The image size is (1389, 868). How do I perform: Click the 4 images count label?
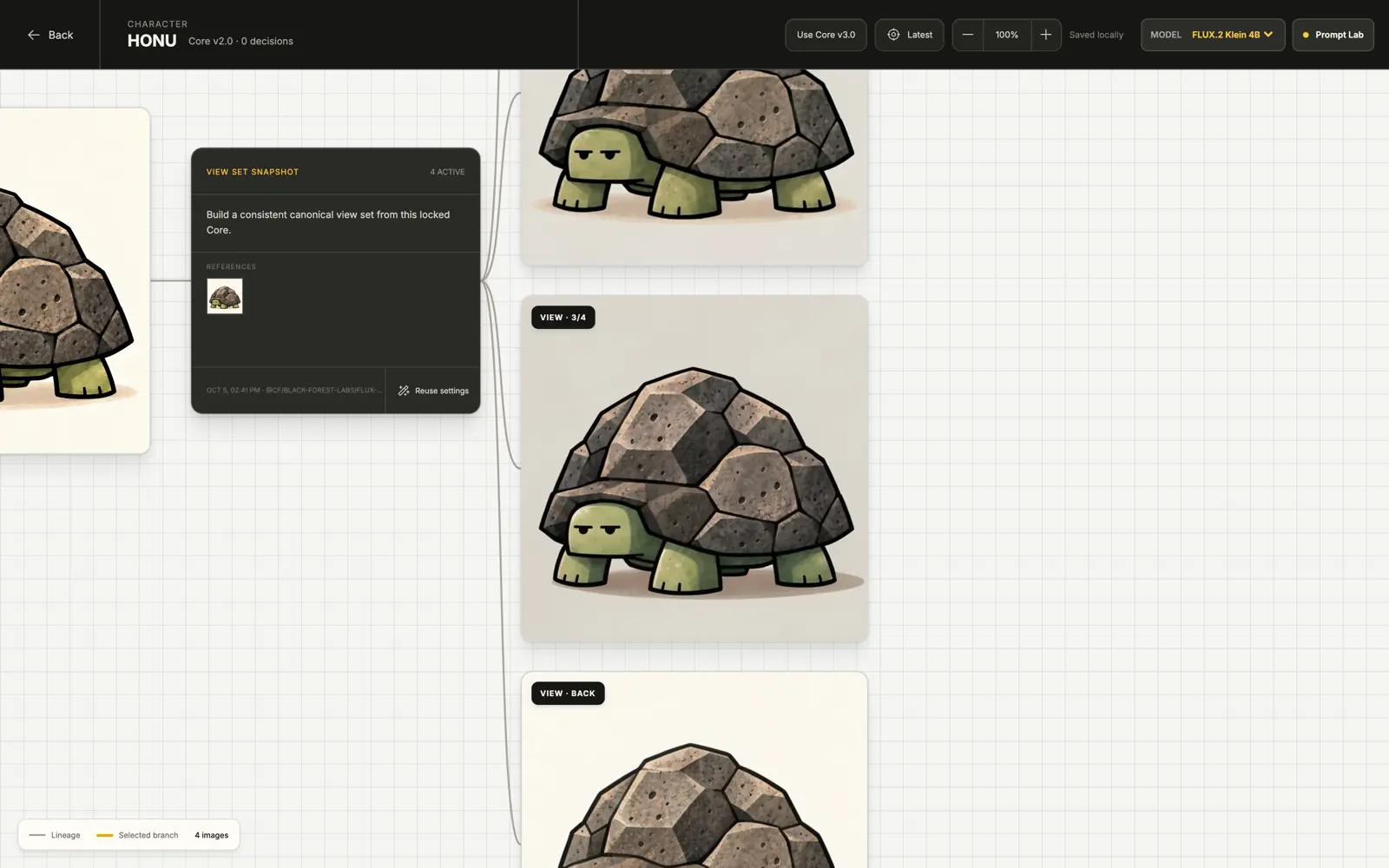pos(212,835)
